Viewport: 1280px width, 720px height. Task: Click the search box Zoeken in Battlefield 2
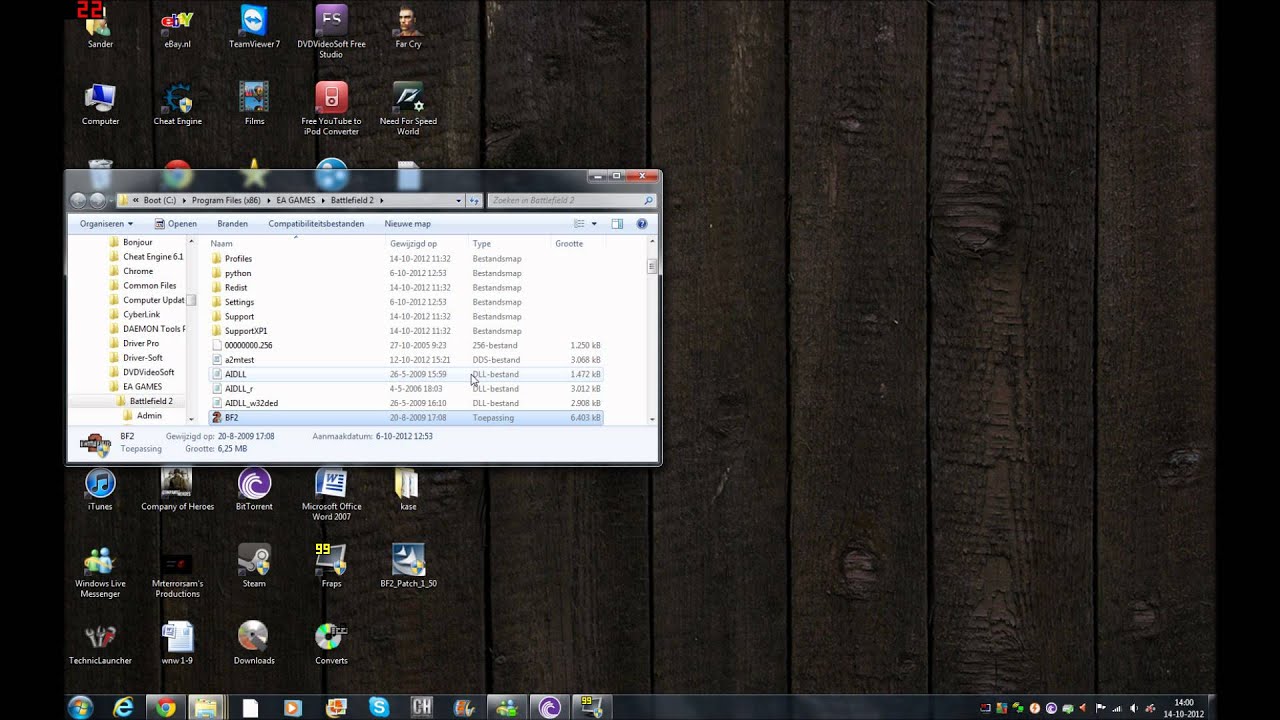[571, 200]
